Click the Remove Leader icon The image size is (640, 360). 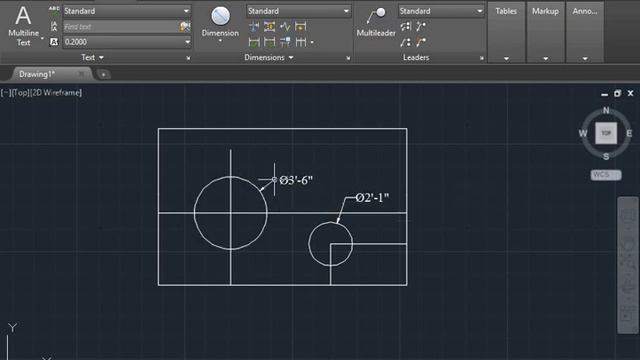coord(421,42)
